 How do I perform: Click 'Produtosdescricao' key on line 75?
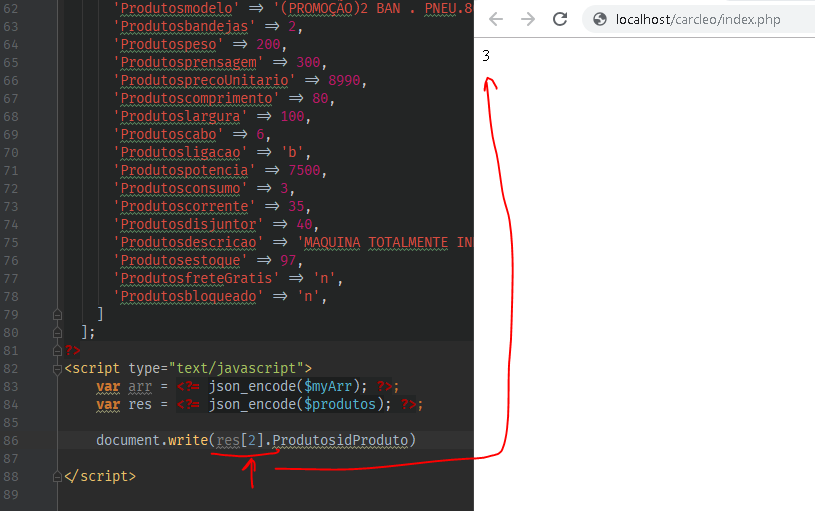(188, 243)
